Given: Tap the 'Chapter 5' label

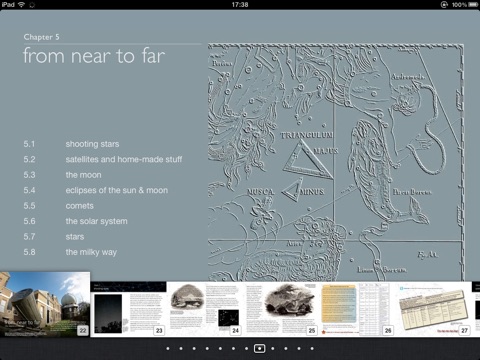Looking at the screenshot, I should coord(41,37).
